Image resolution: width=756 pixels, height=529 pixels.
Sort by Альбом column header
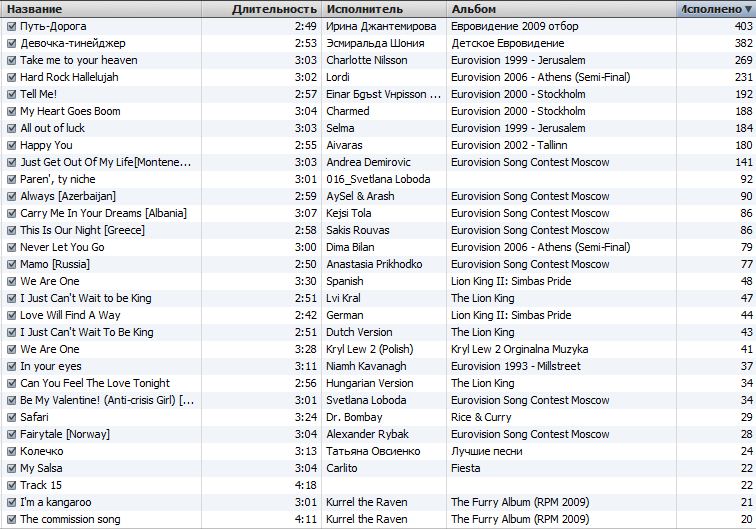tap(562, 9)
